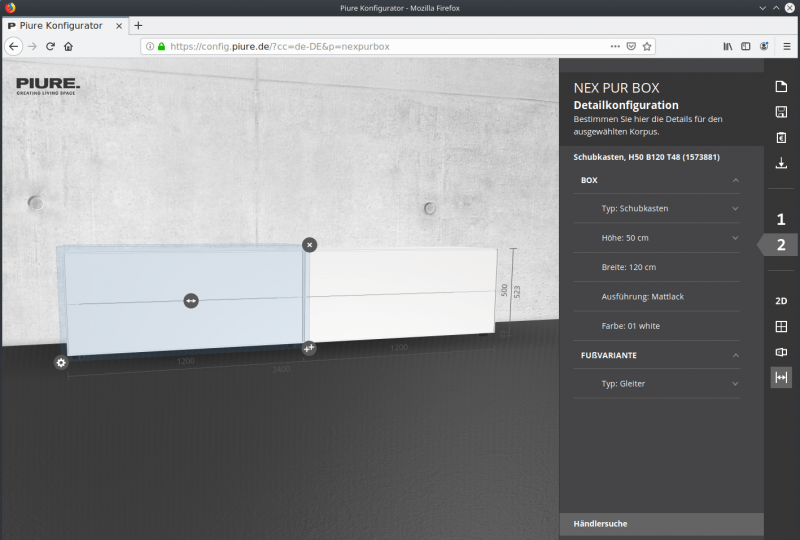
Task: Click the horizontal move arrows handle
Action: point(191,301)
